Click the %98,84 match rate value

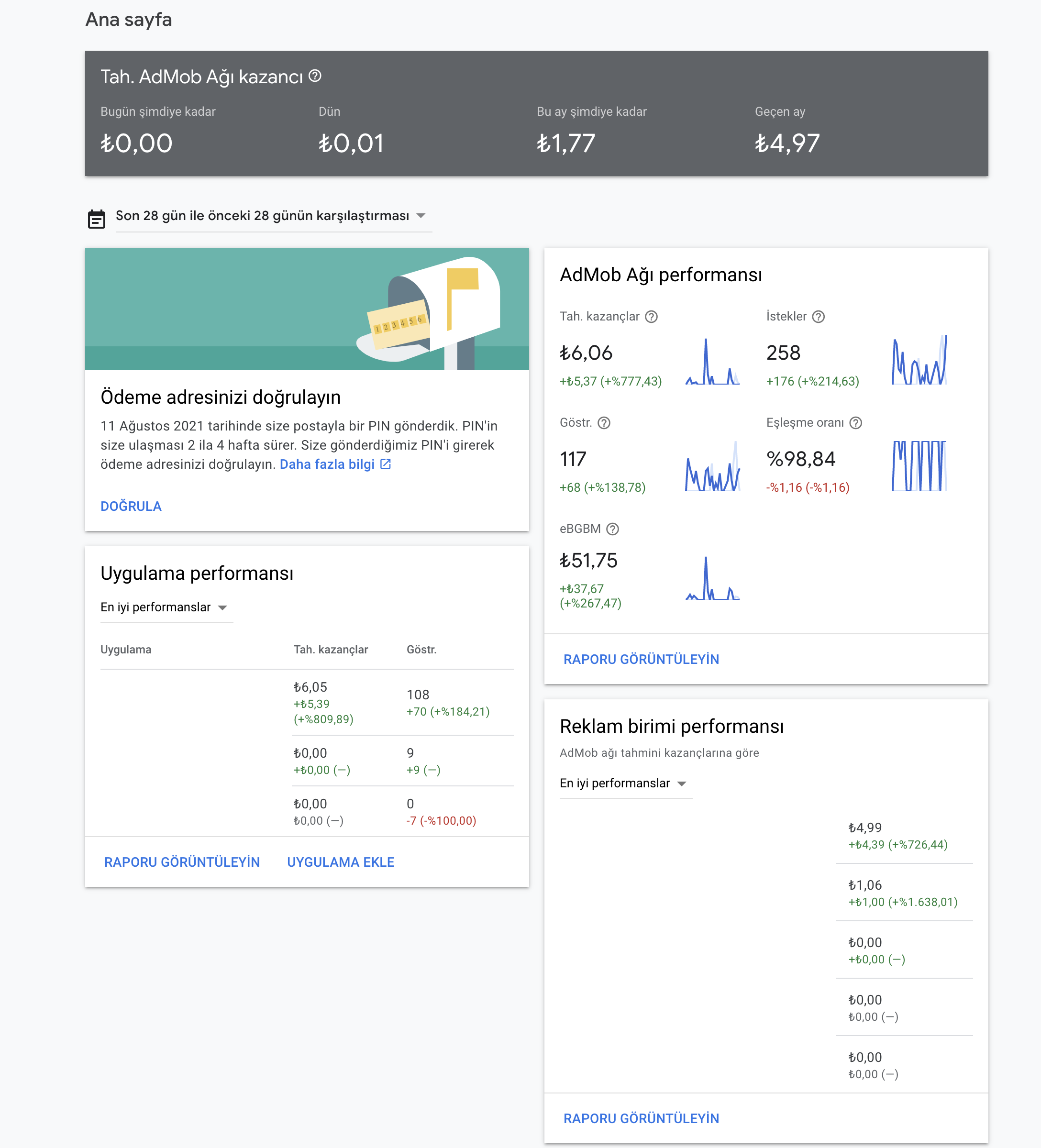tap(801, 459)
